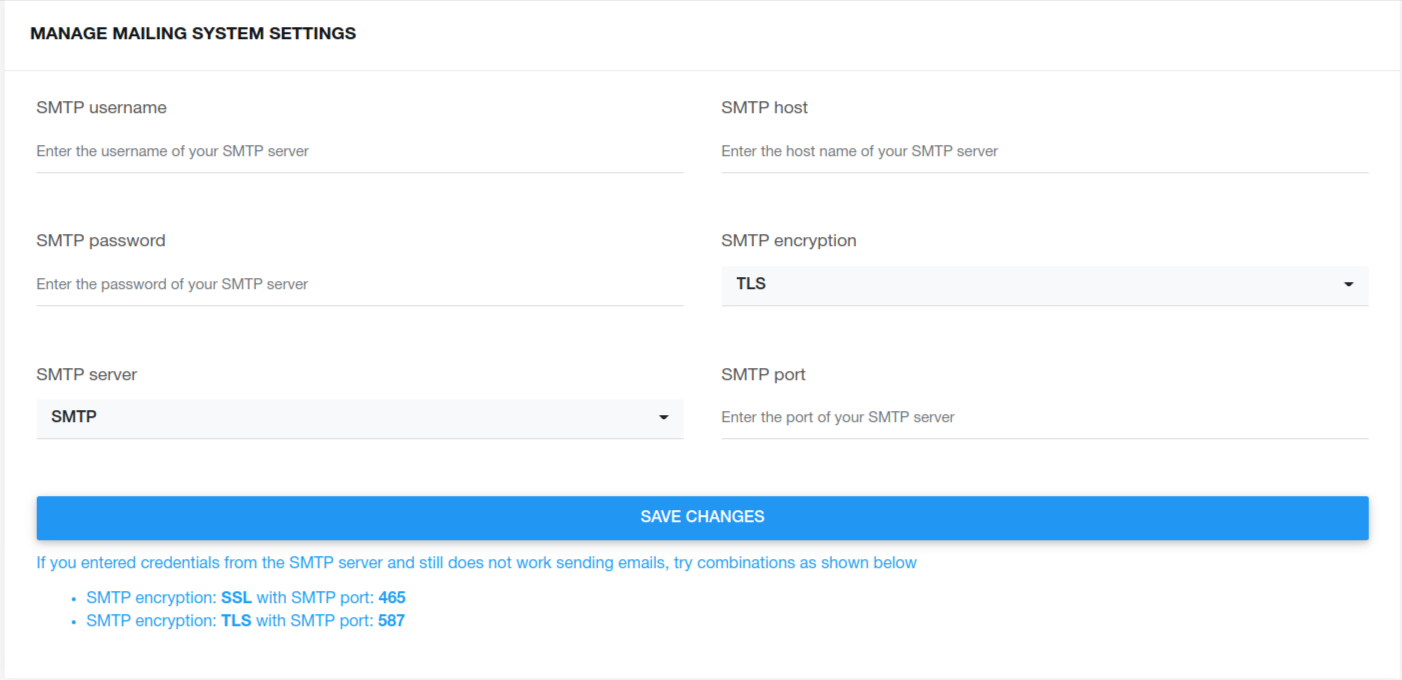Click the "SMTP host" label text
This screenshot has height=680, width=1402.
click(x=764, y=107)
